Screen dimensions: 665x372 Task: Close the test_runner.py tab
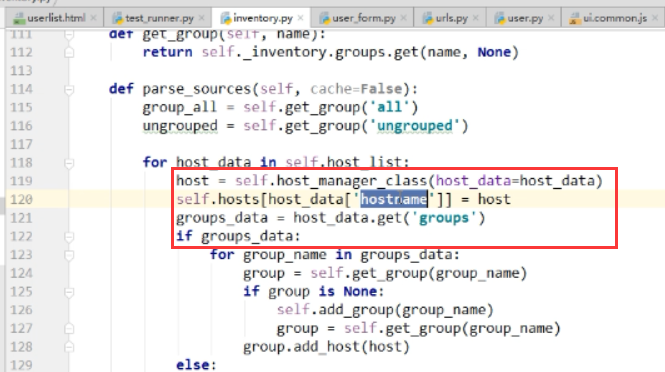[201, 18]
